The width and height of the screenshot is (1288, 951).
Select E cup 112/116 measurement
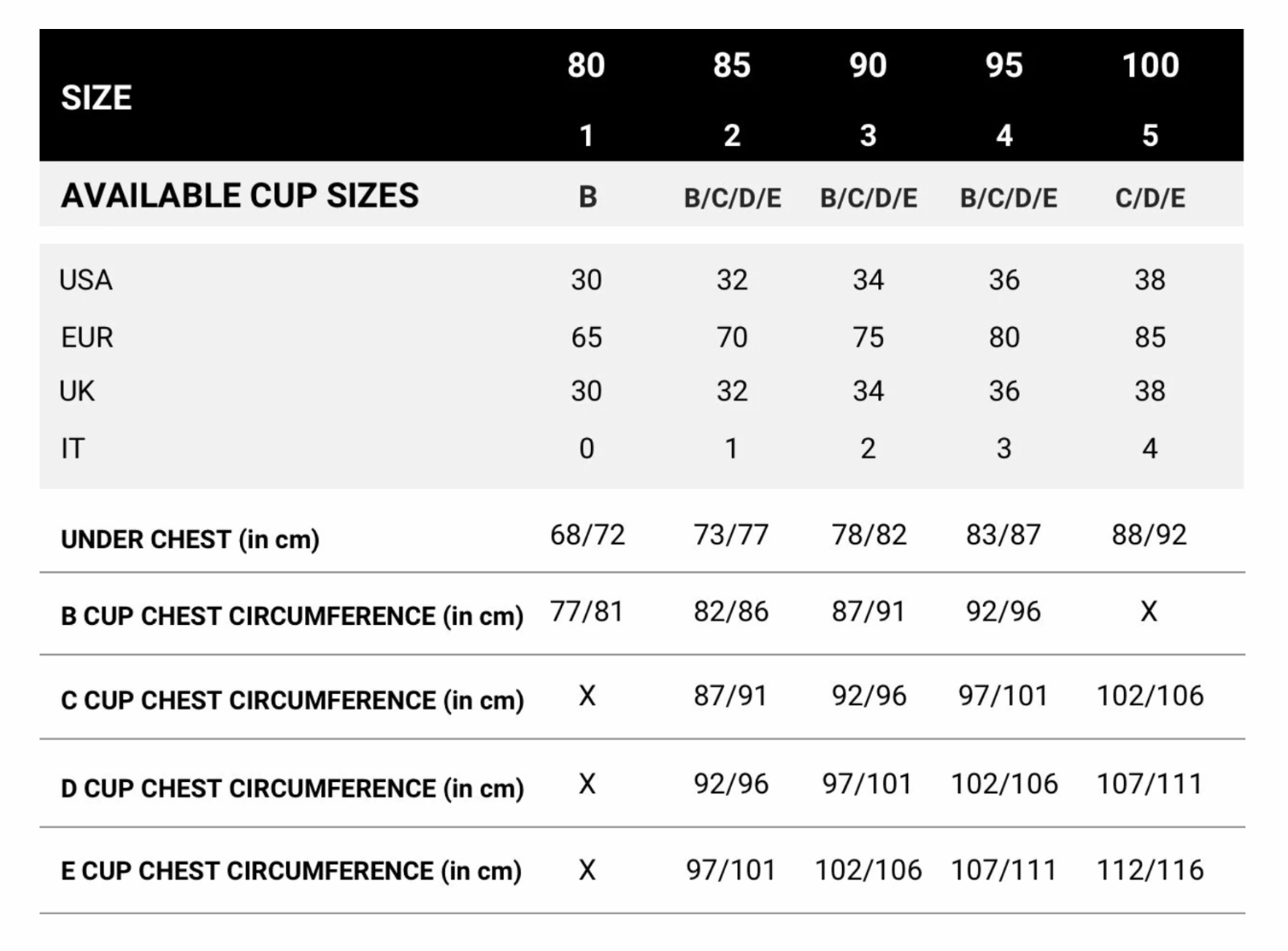click(x=1150, y=870)
